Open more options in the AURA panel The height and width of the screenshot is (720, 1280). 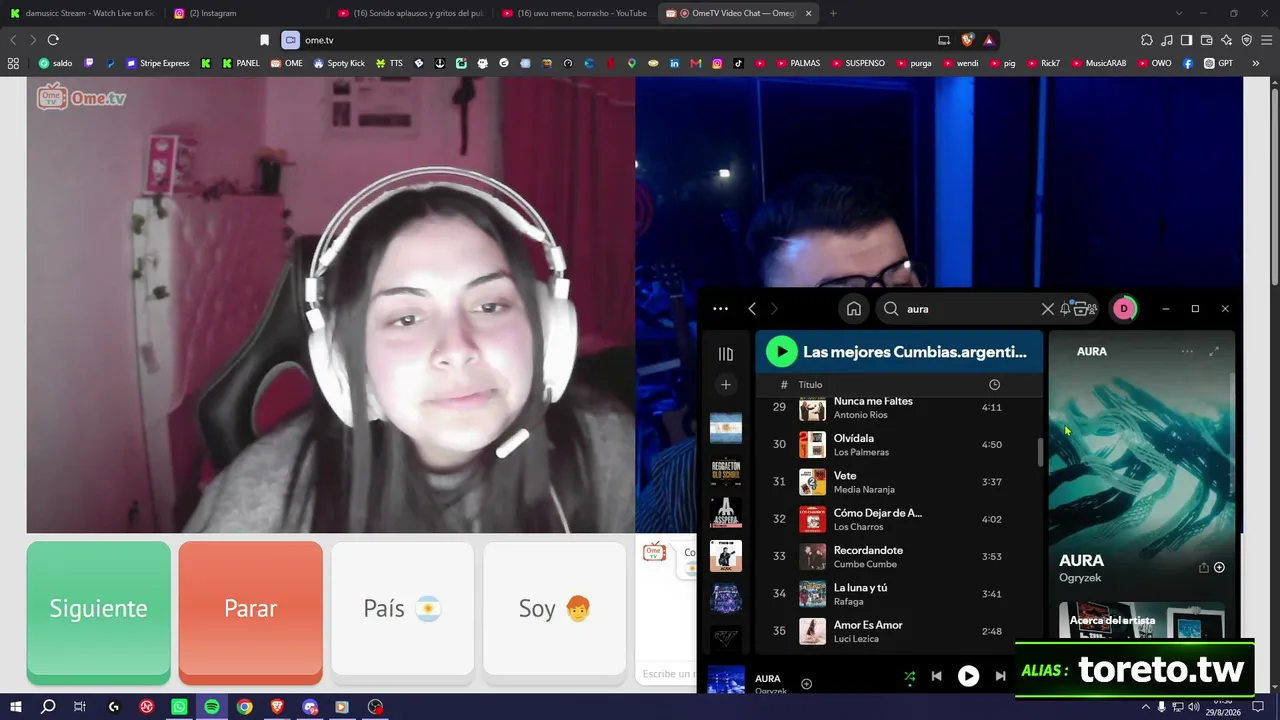pos(1187,352)
